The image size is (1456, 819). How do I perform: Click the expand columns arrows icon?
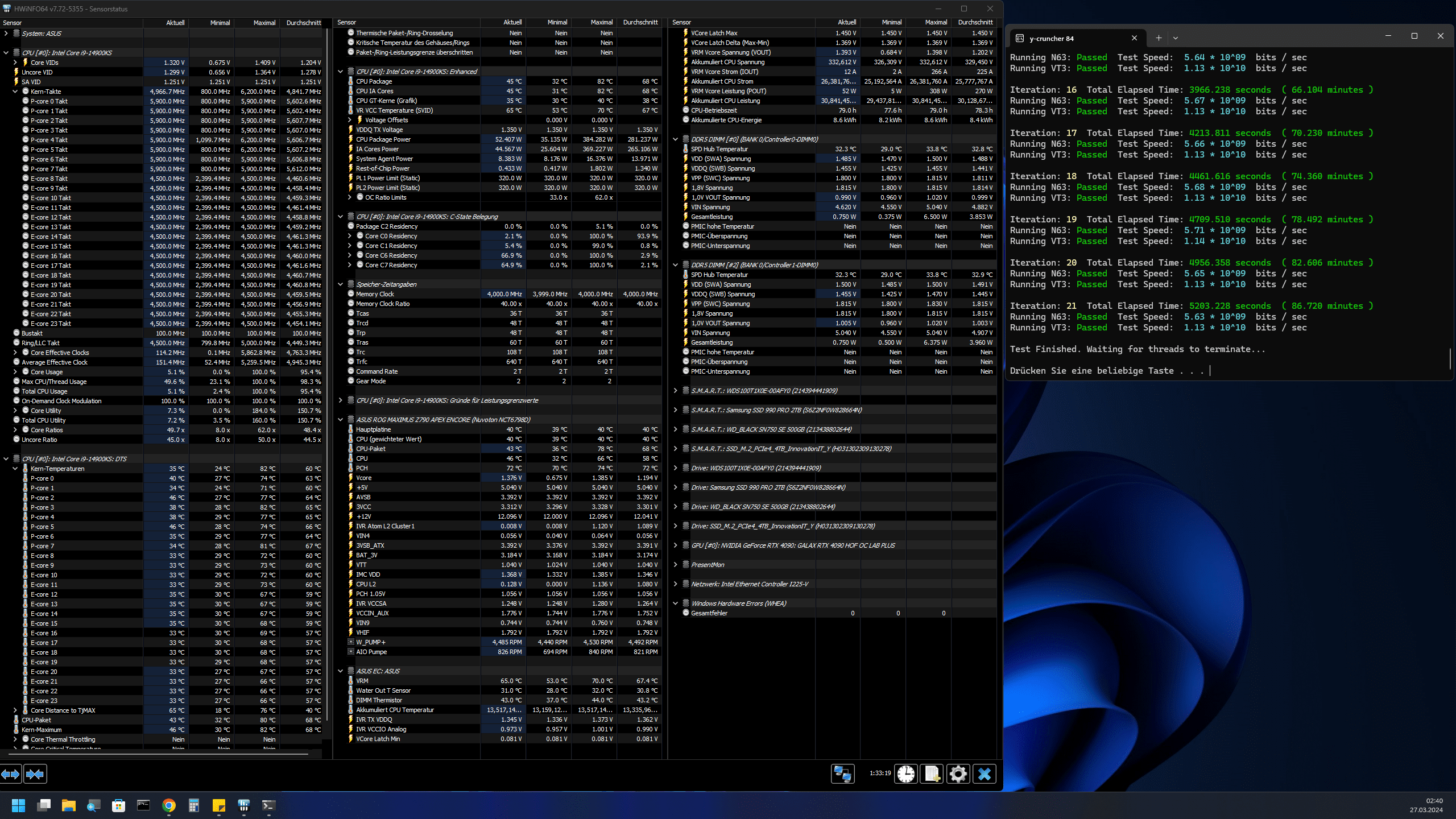point(10,774)
